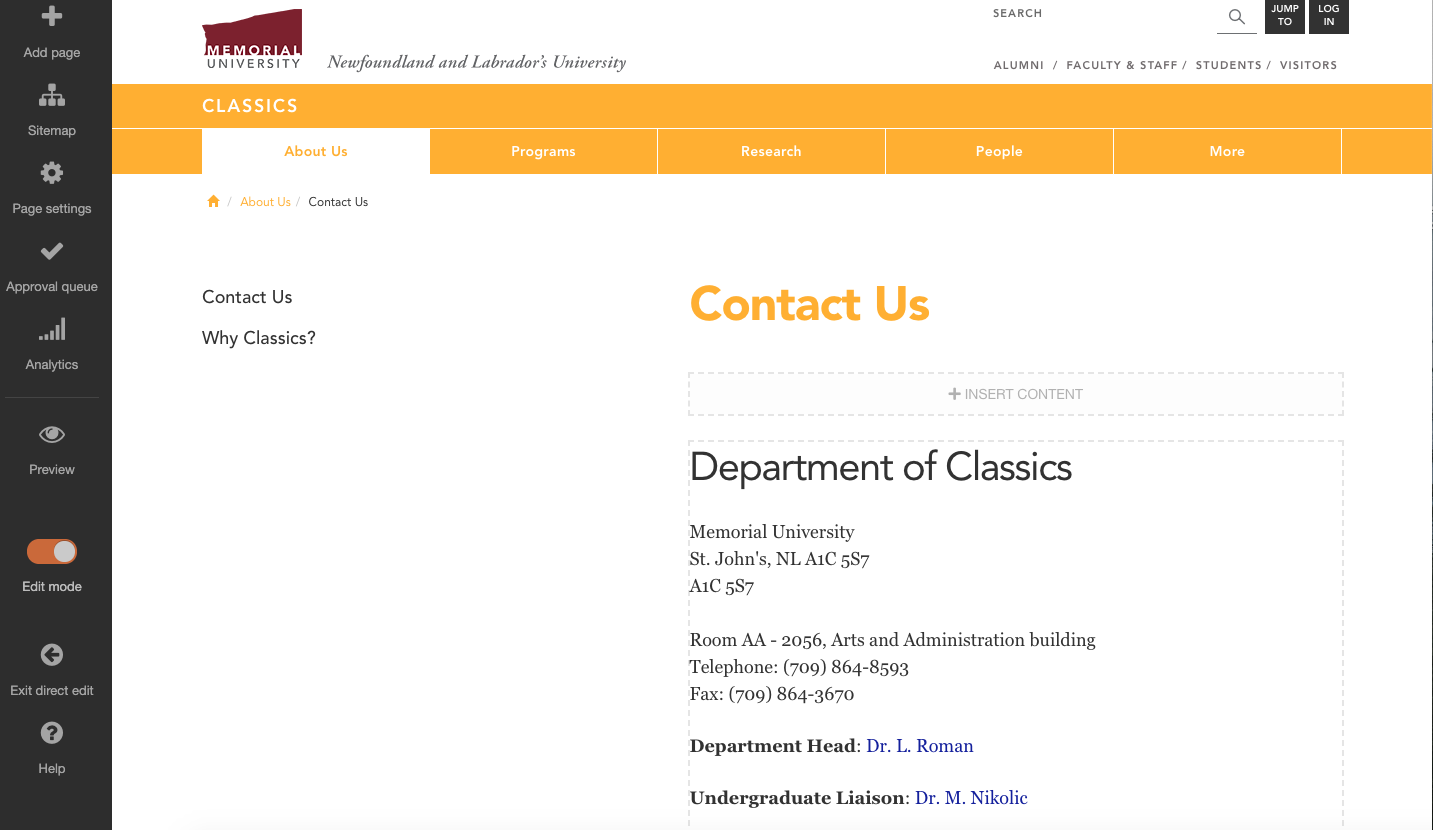Open the Visitors link
1433x830 pixels.
1308,65
